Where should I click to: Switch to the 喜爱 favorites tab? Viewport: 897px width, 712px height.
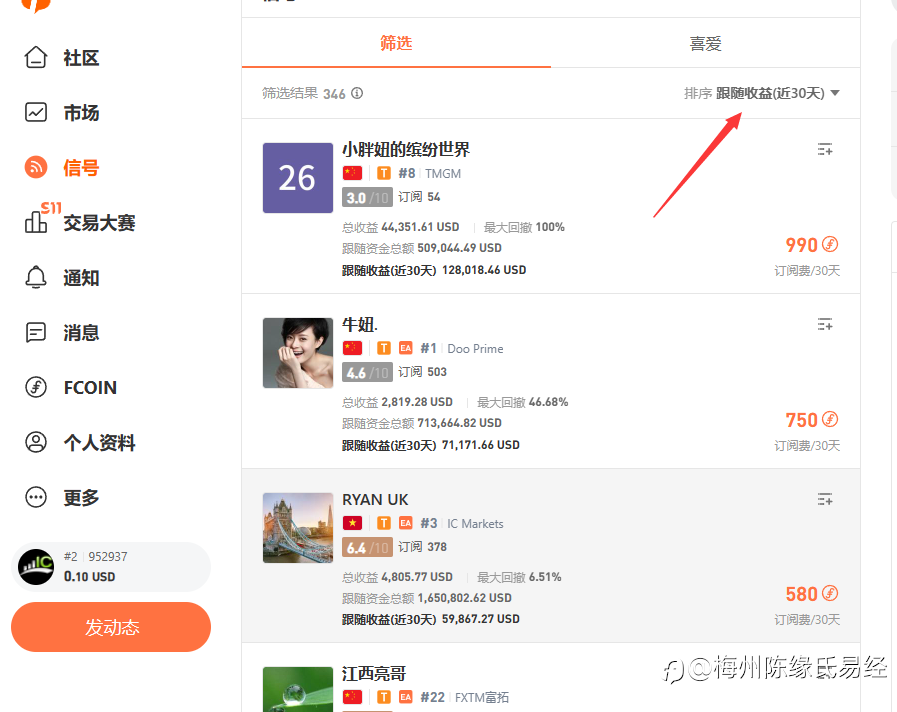point(705,43)
